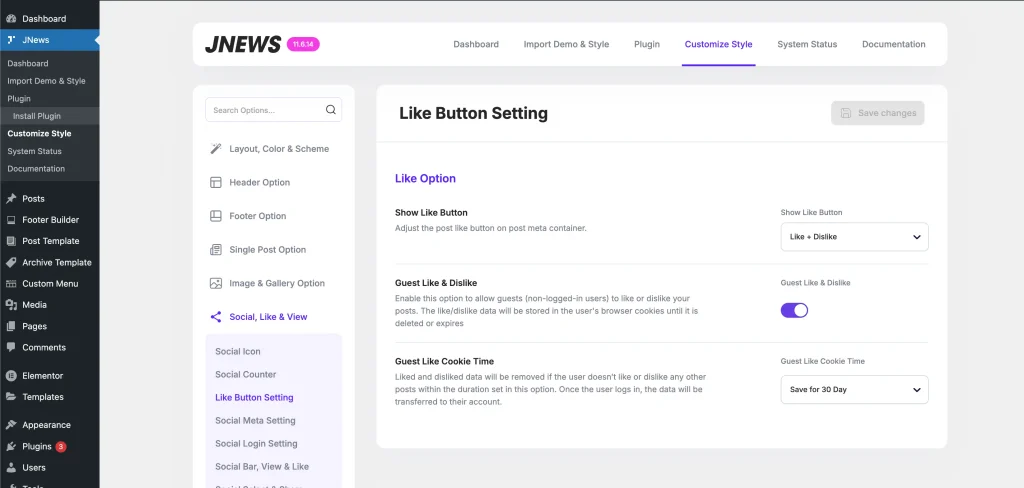
Task: Click the Like Button Setting page title
Action: (473, 113)
